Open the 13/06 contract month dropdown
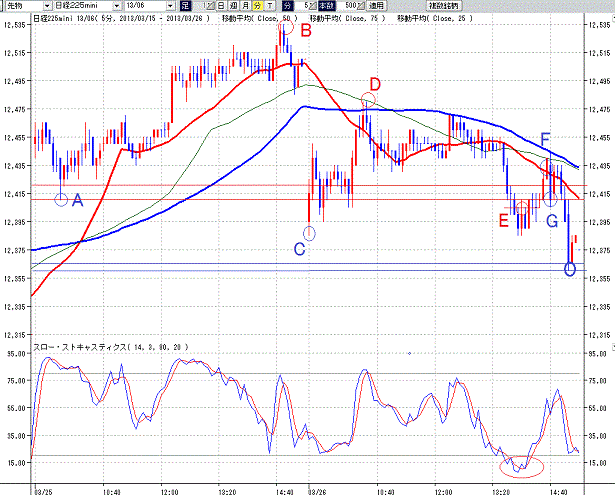Image resolution: width=615 pixels, height=495 pixels. 149,5
